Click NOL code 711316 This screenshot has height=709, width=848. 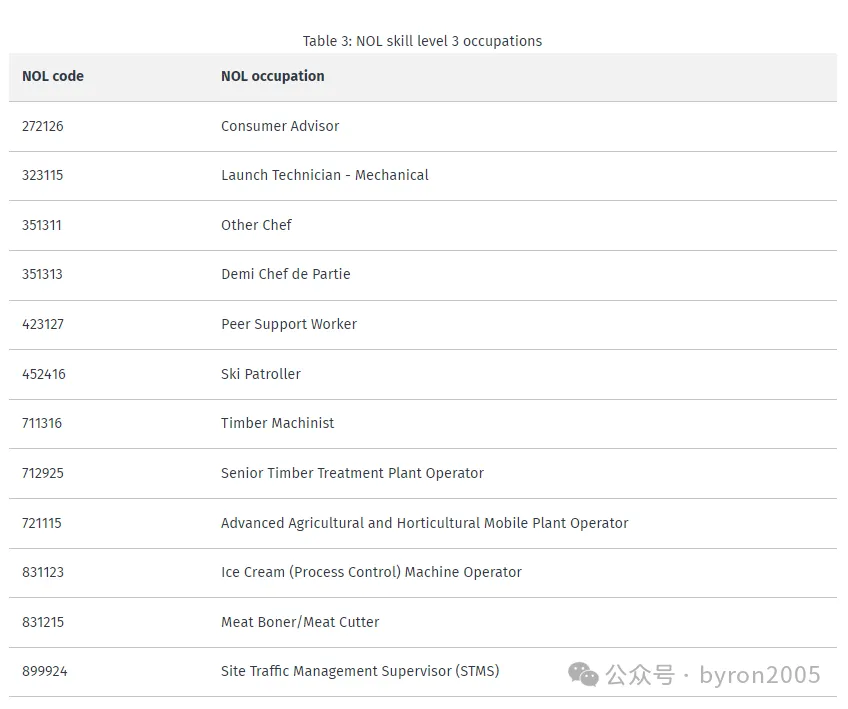click(42, 423)
